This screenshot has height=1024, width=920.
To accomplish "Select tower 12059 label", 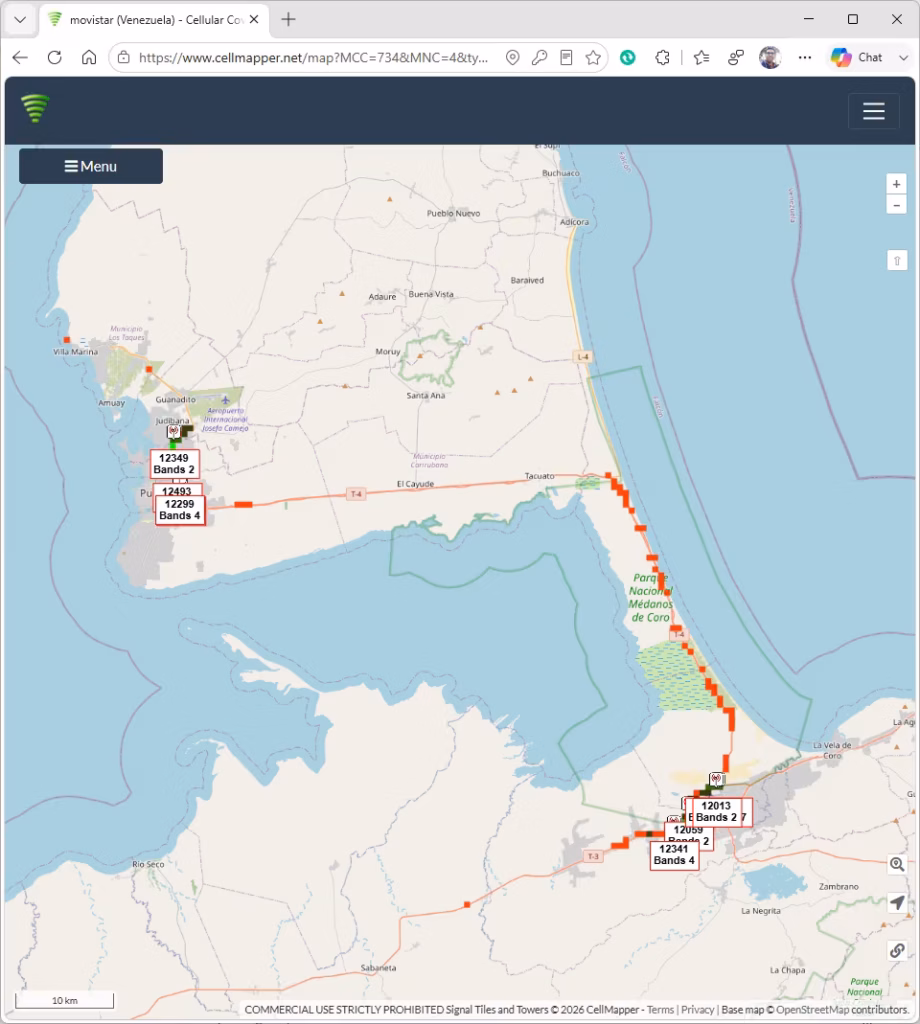I will coord(688,830).
